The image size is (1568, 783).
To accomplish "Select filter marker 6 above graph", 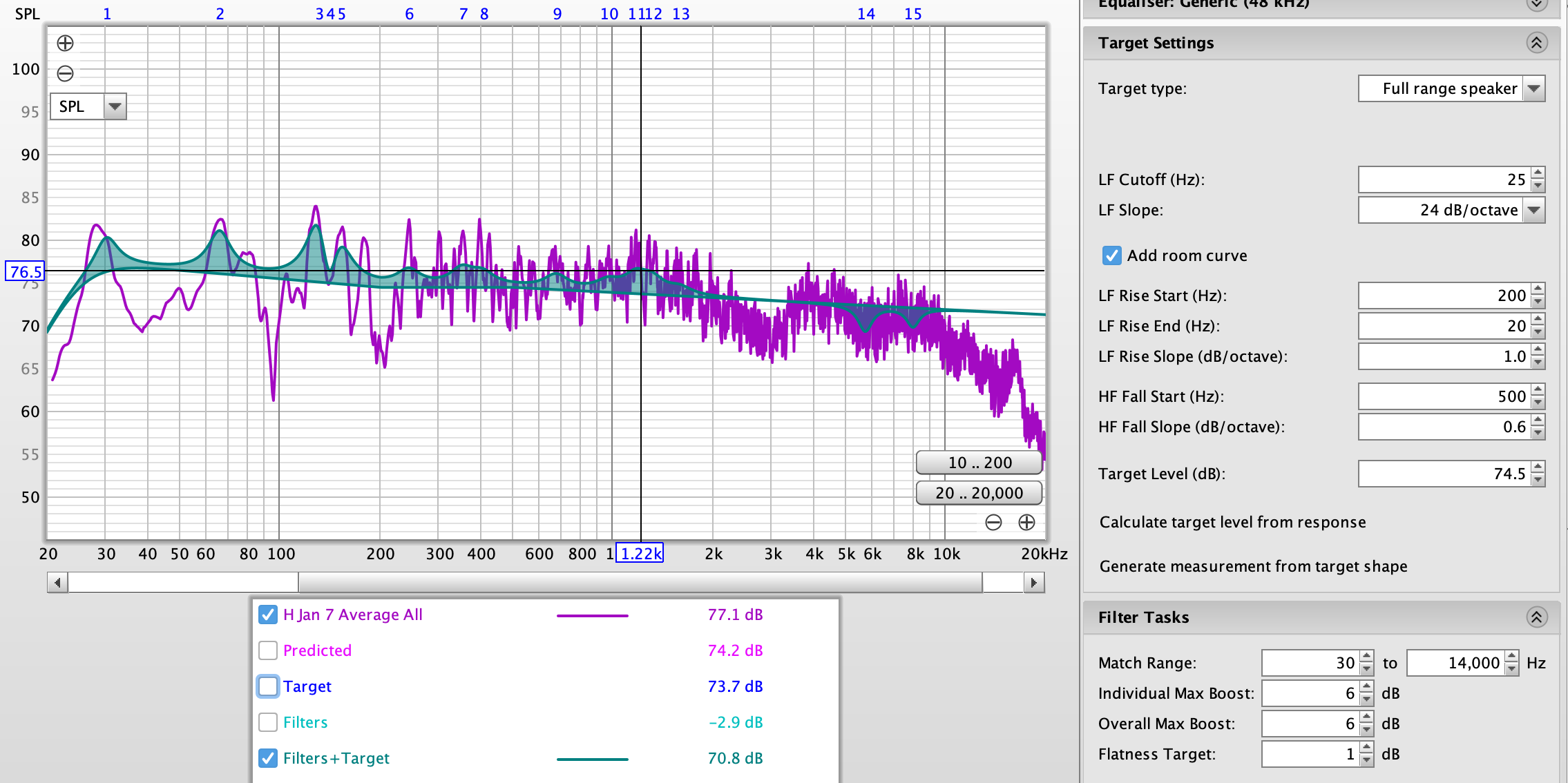I will 409,14.
